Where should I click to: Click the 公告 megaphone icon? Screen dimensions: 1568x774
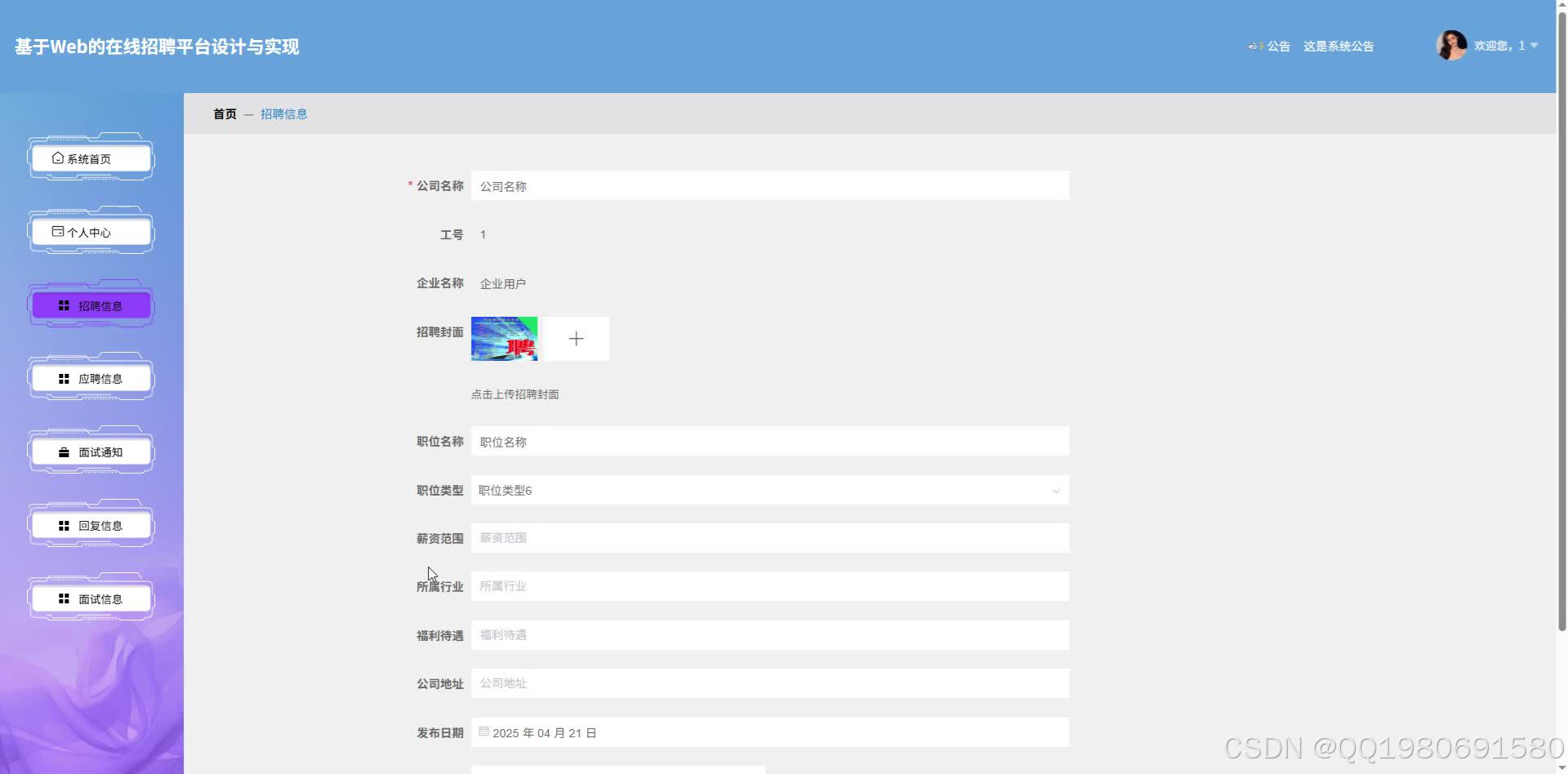1255,46
